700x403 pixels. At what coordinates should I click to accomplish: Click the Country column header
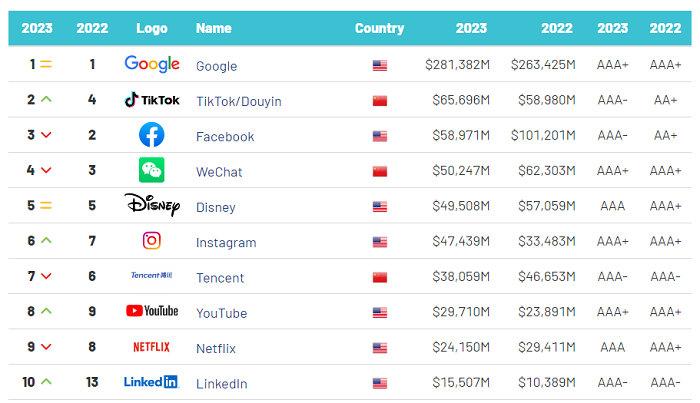tap(379, 28)
